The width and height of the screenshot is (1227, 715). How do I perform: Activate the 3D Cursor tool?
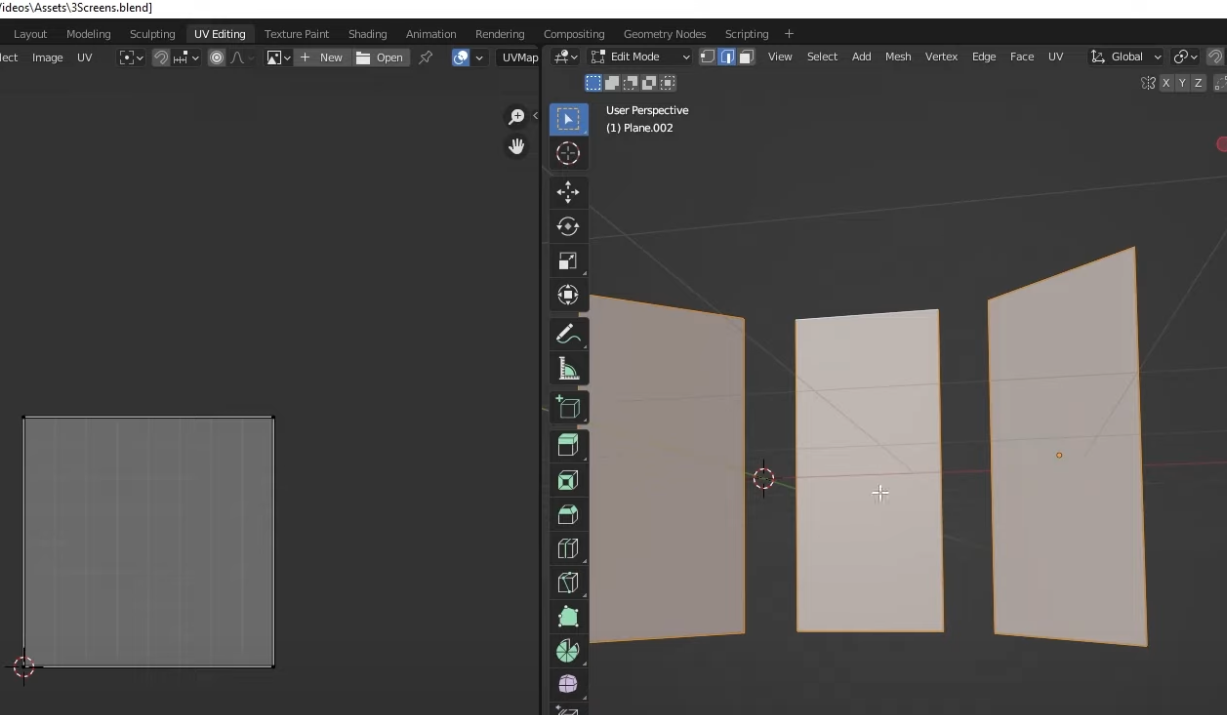click(568, 153)
